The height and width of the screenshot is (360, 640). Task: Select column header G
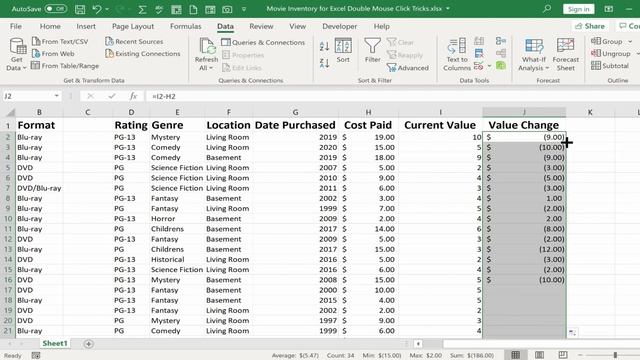[x=295, y=112]
